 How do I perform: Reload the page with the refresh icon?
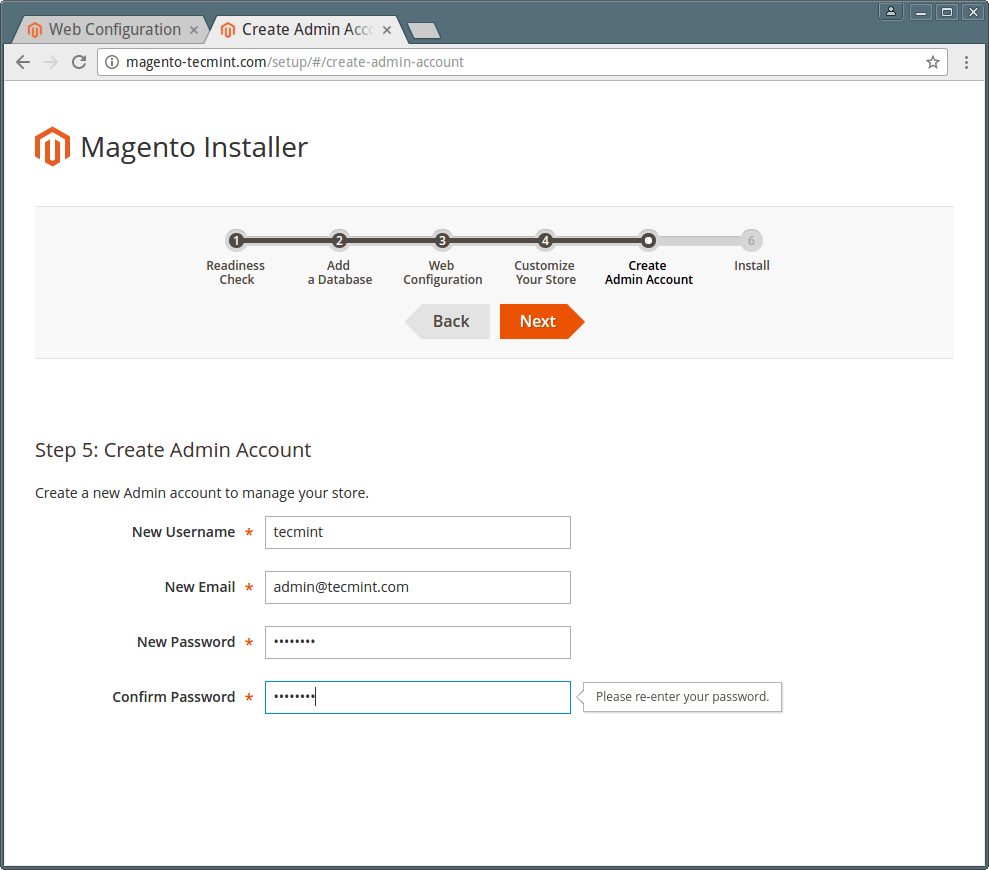point(79,62)
